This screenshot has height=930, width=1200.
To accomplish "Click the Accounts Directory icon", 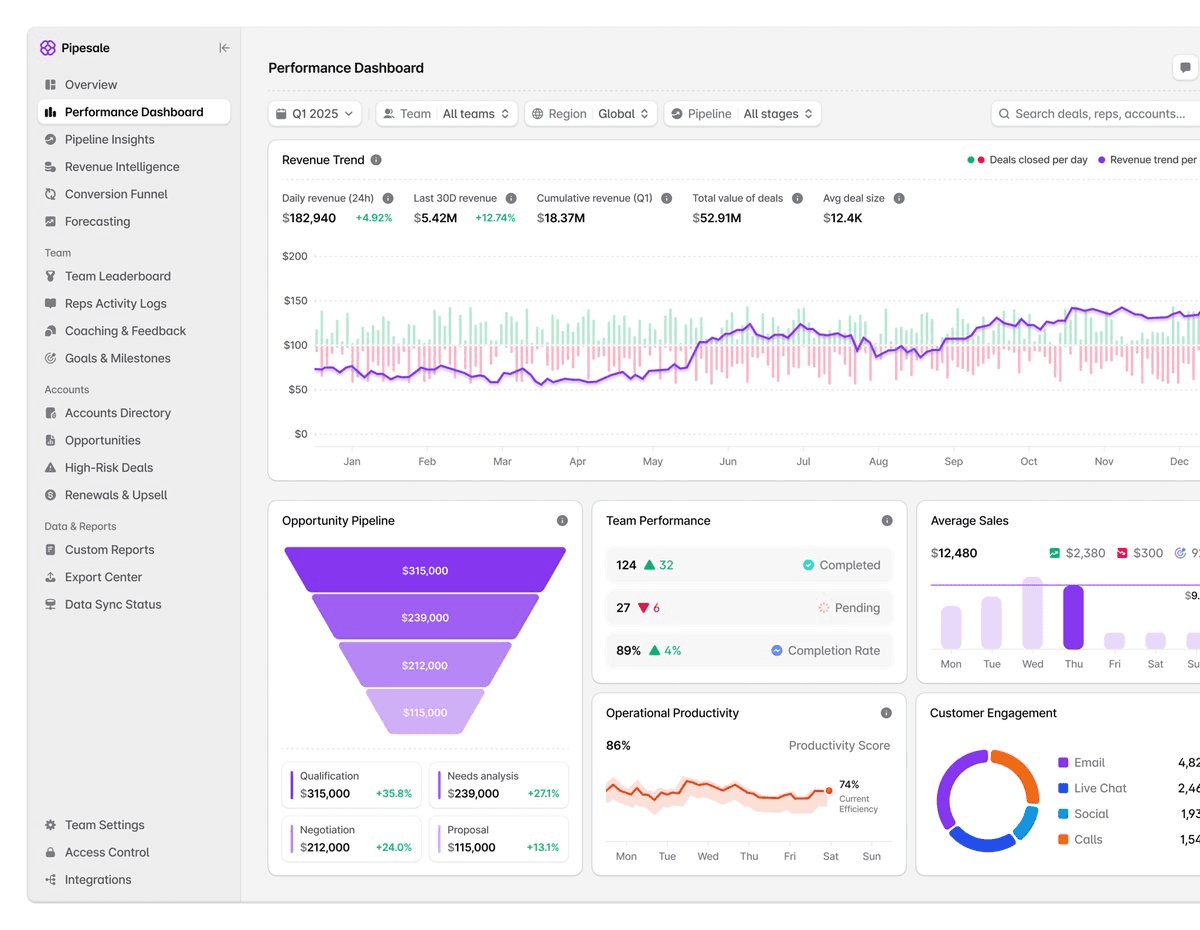I will 51,413.
